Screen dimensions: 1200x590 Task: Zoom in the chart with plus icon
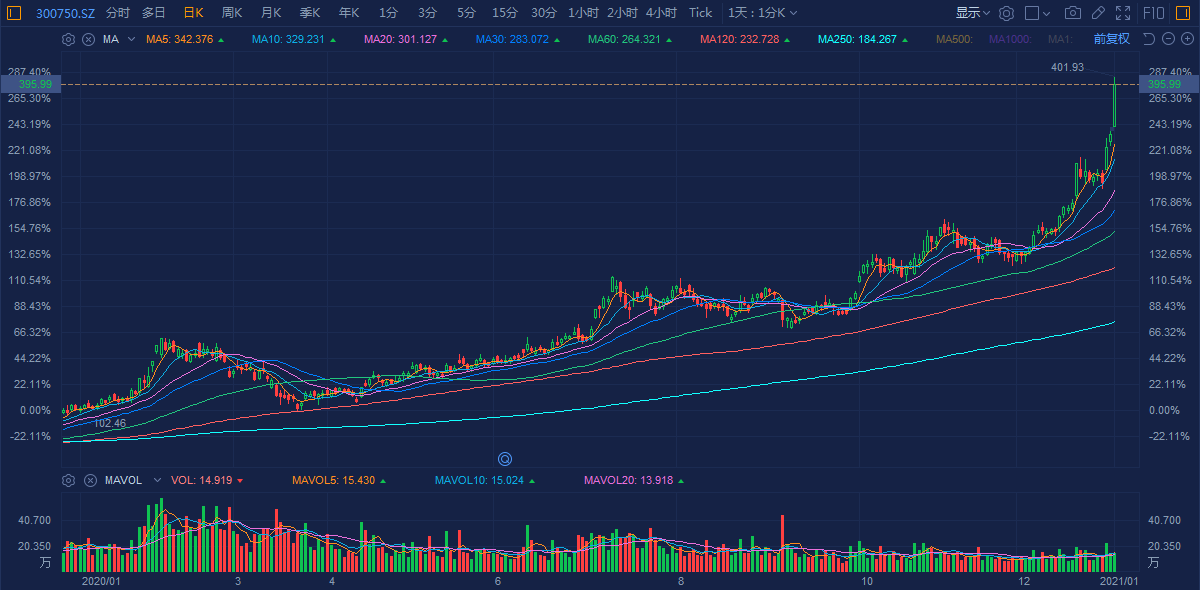(x=1186, y=39)
